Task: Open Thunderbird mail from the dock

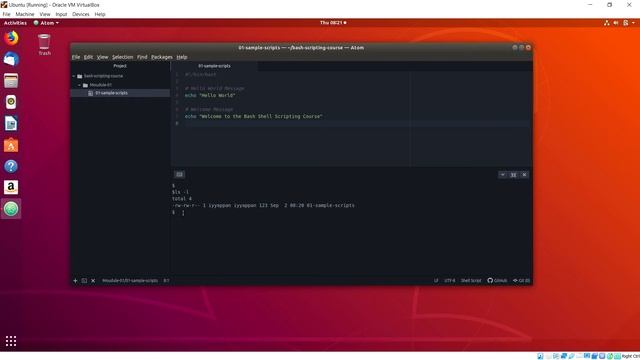Action: [x=11, y=60]
